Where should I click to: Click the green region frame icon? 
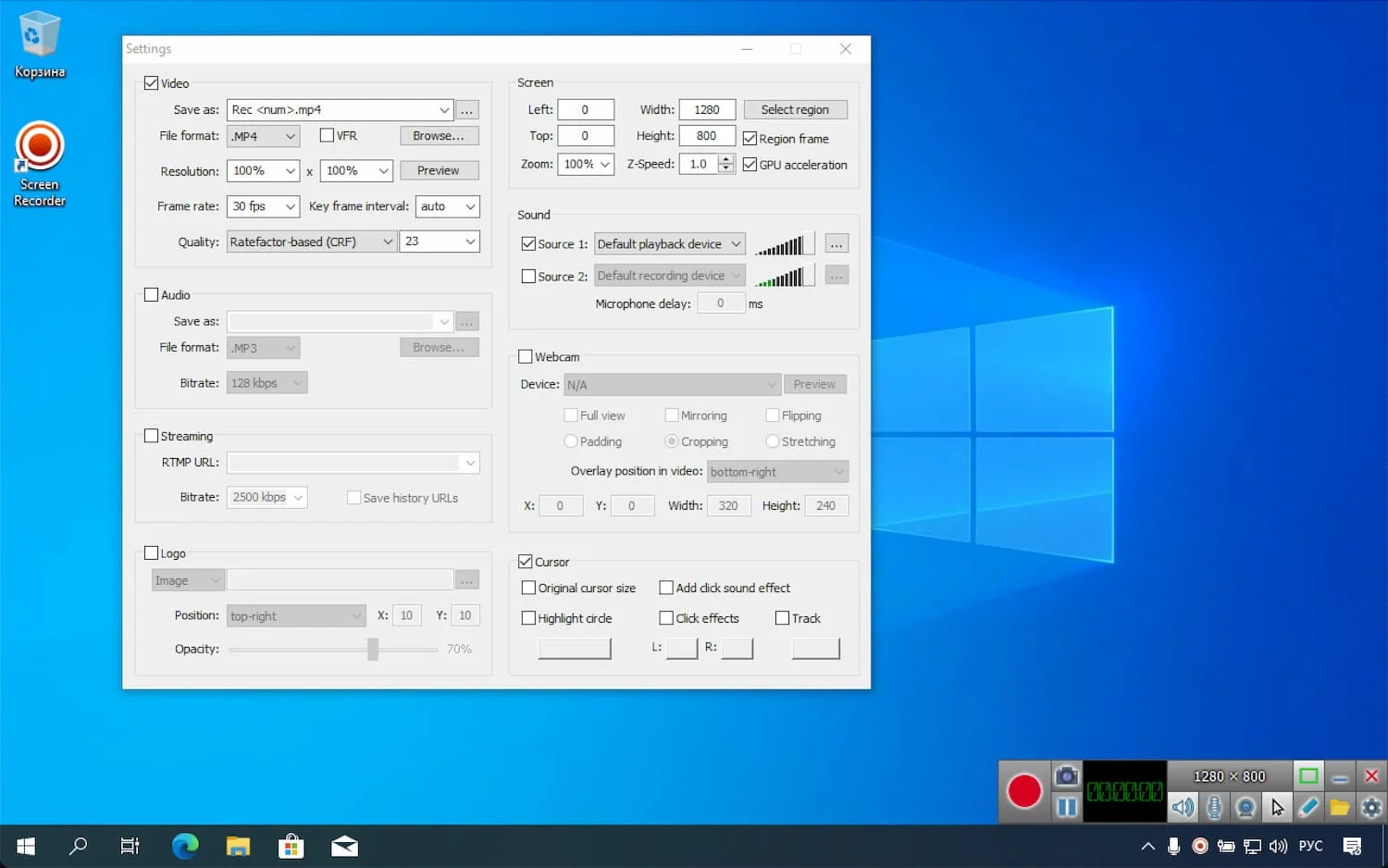(1308, 775)
